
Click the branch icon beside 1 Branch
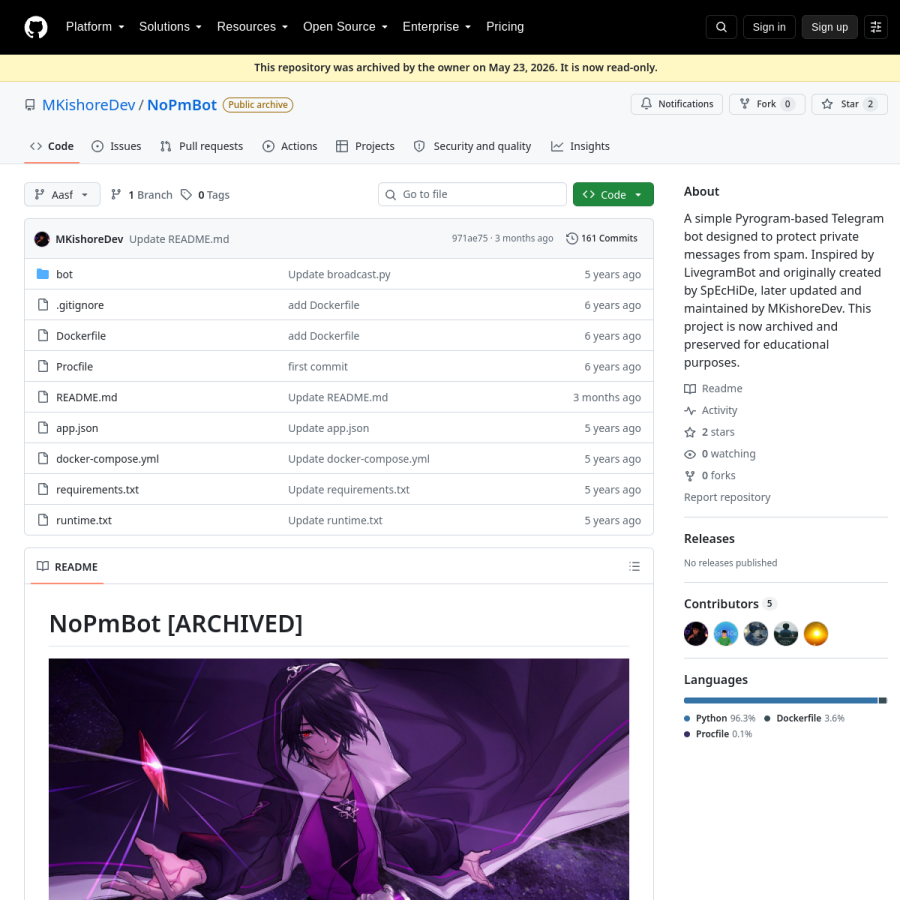point(116,195)
